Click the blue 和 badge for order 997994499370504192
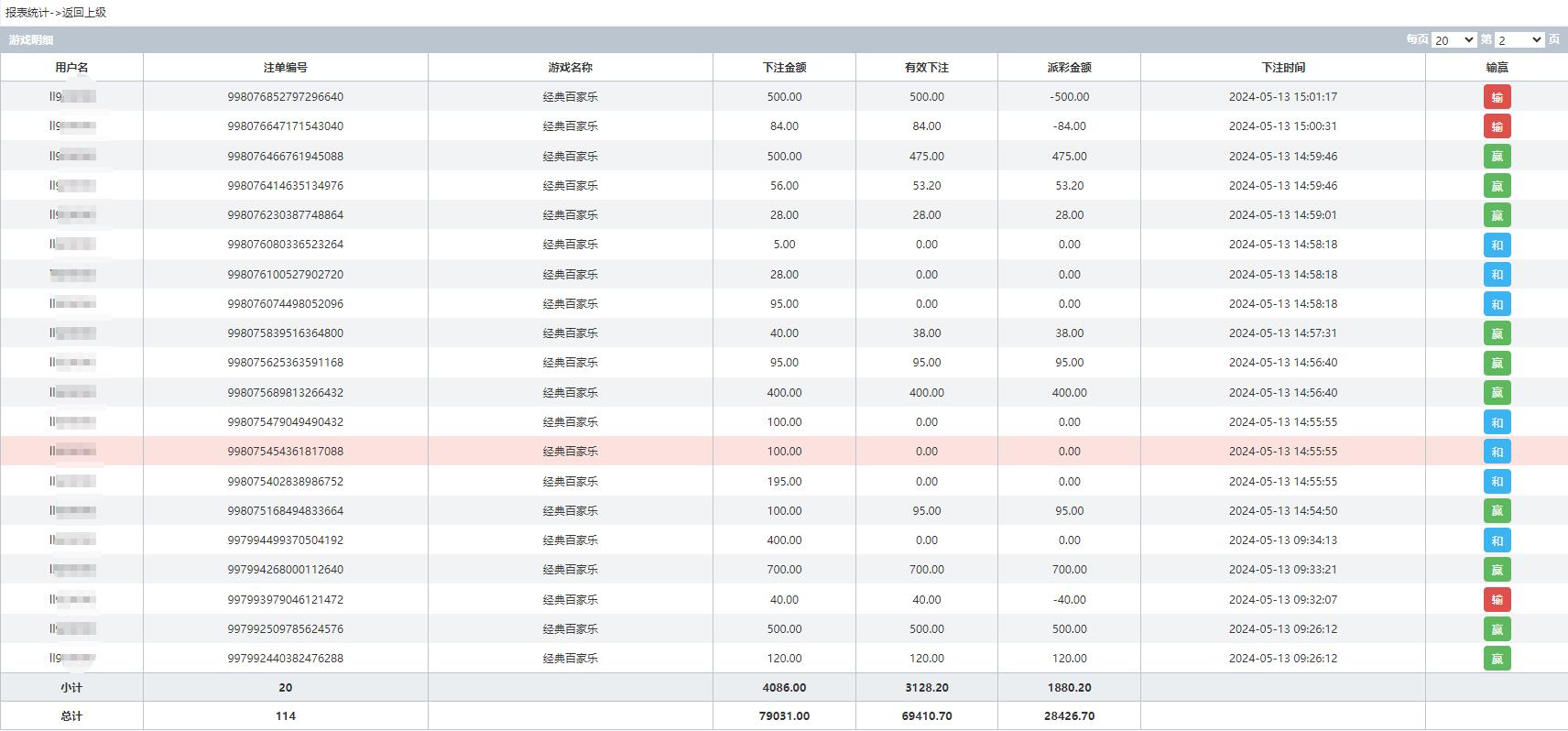Viewport: 1568px width, 731px height. click(1497, 540)
